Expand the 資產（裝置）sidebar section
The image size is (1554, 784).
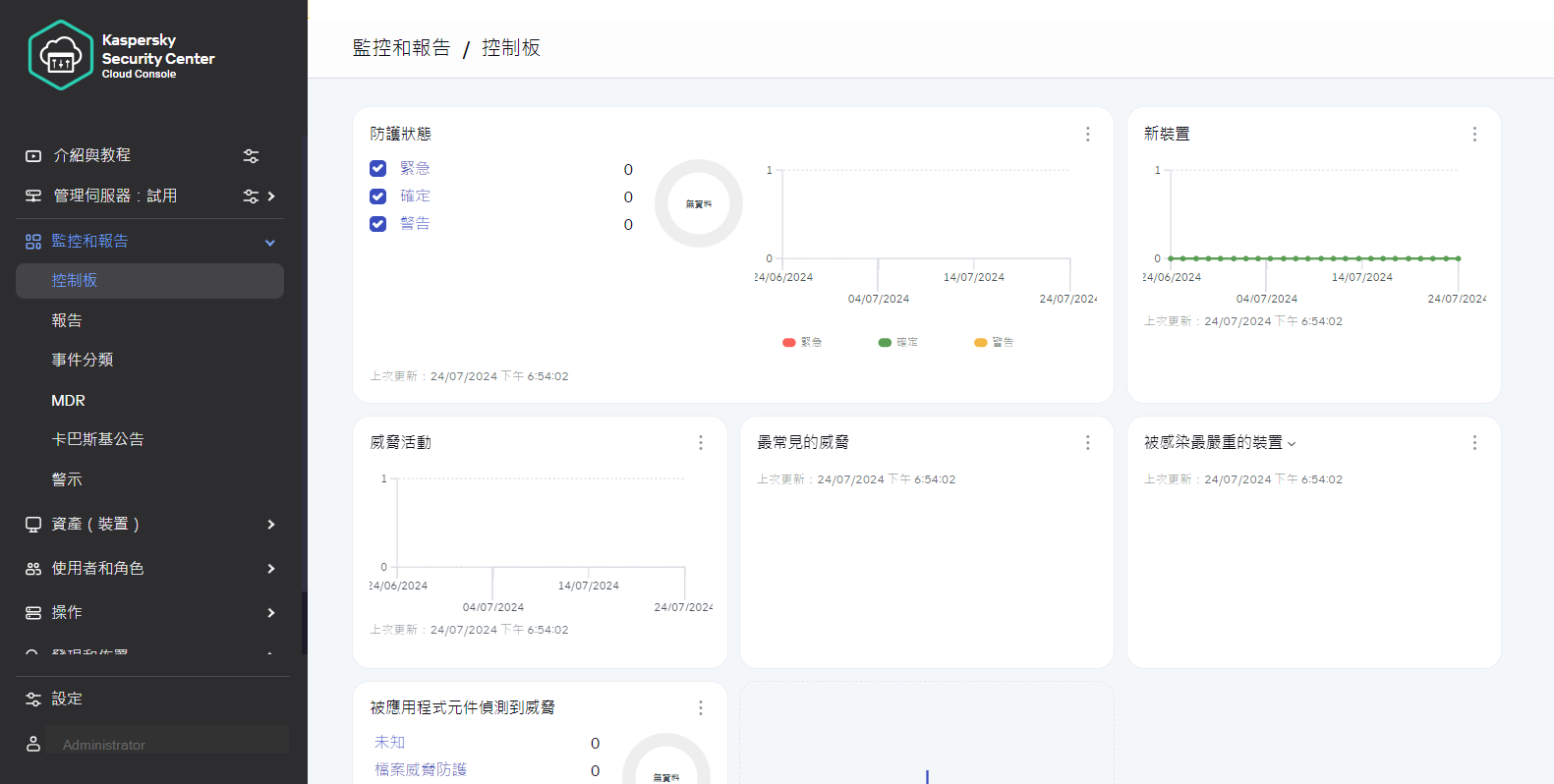pos(270,525)
